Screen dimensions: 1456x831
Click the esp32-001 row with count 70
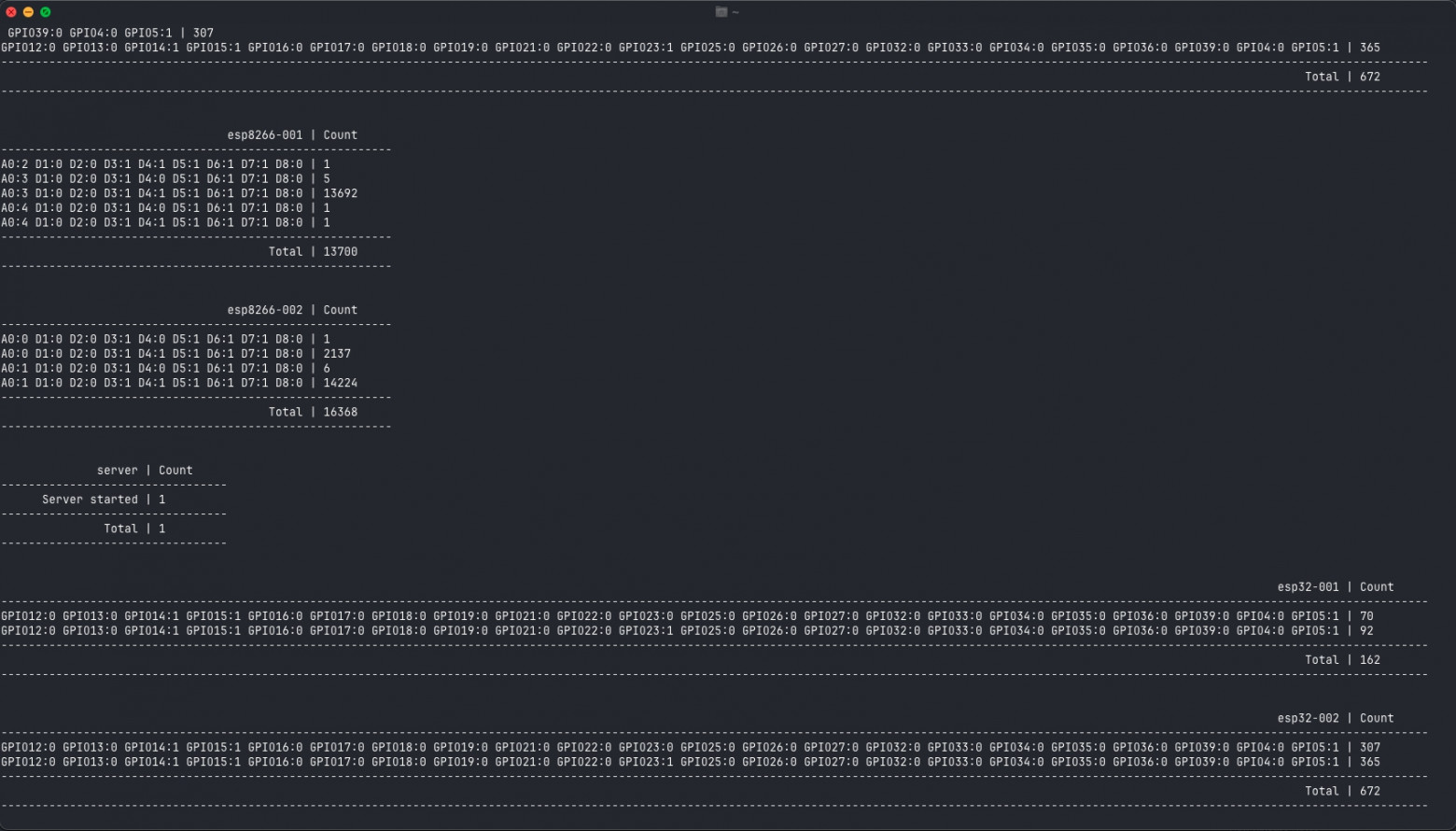[x=687, y=616]
